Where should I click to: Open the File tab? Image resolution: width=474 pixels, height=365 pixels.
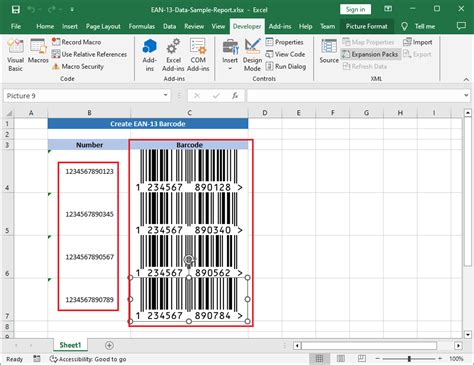pyautogui.click(x=16, y=26)
